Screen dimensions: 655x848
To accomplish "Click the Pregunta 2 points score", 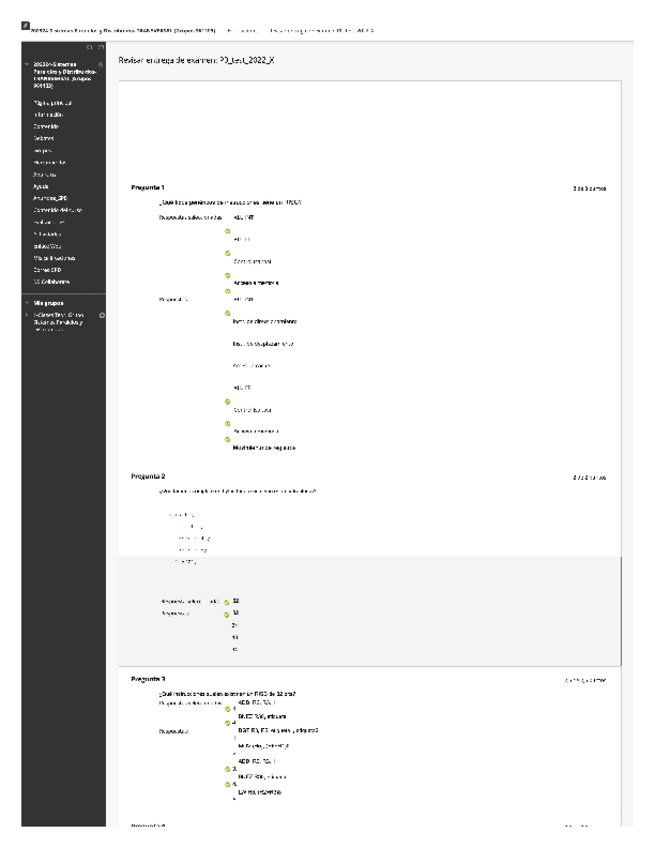I will (x=589, y=478).
